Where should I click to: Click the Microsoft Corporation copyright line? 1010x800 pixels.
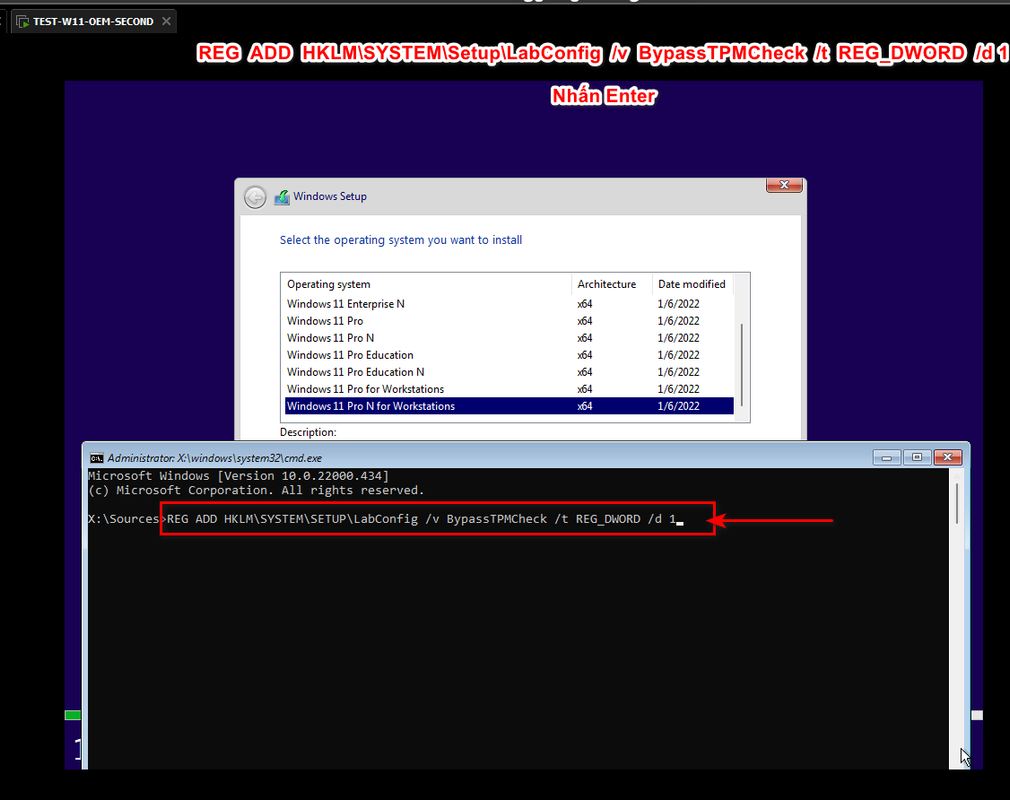256,491
